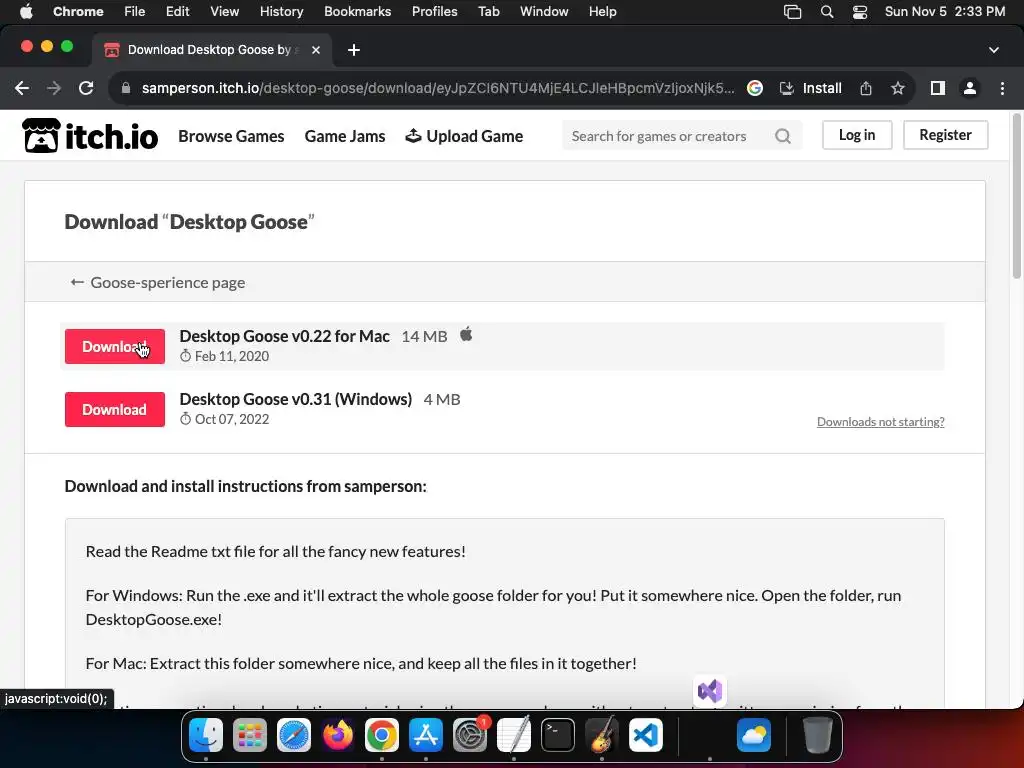
Task: Click Log in button
Action: pos(857,135)
